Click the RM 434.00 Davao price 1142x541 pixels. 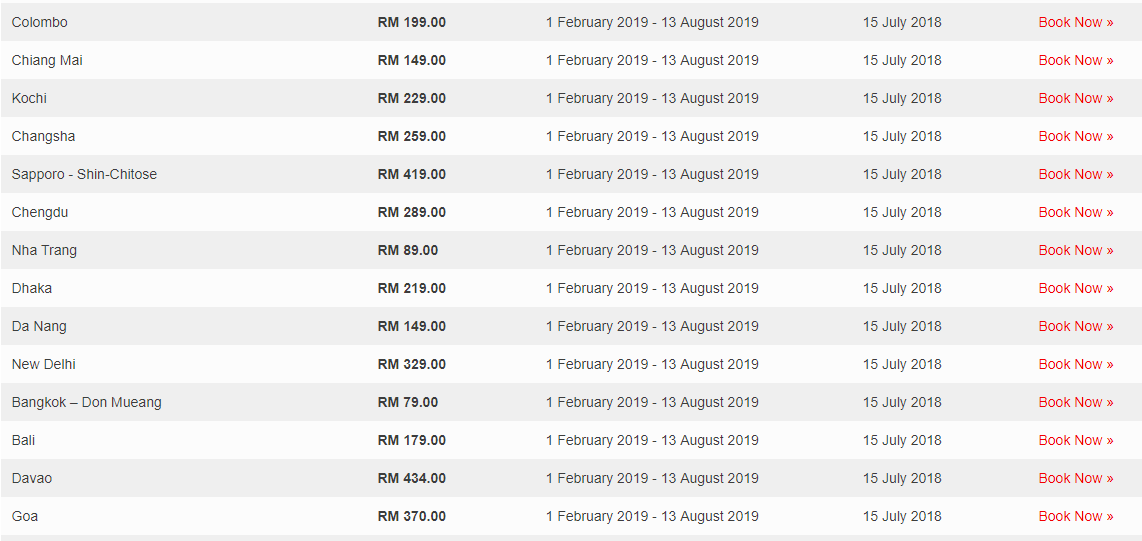[412, 478]
